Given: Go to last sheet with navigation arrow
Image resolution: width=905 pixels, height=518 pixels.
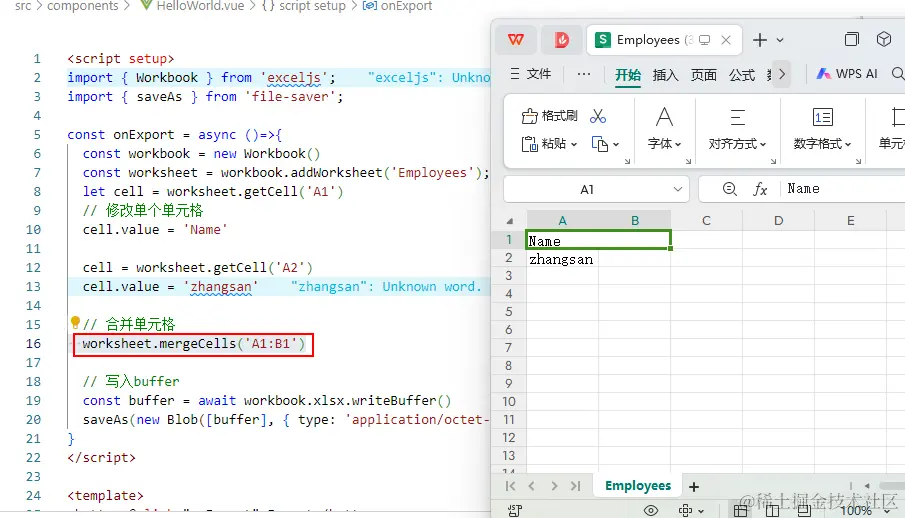Looking at the screenshot, I should click(x=575, y=486).
